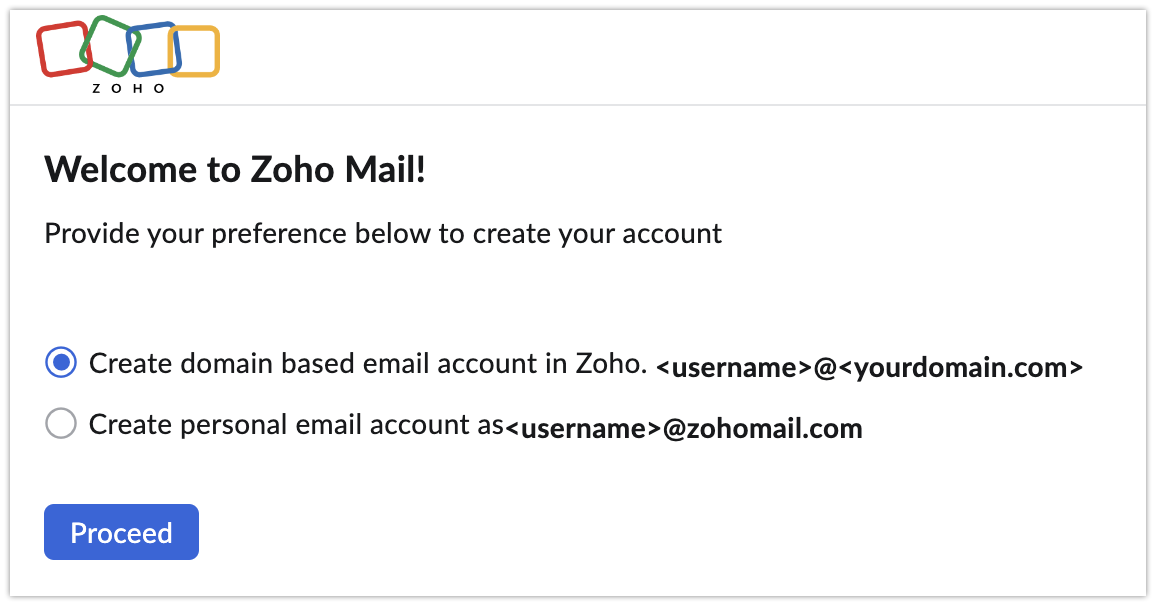Click the red square in Zoho logo
This screenshot has height=606, width=1156.
(64, 49)
